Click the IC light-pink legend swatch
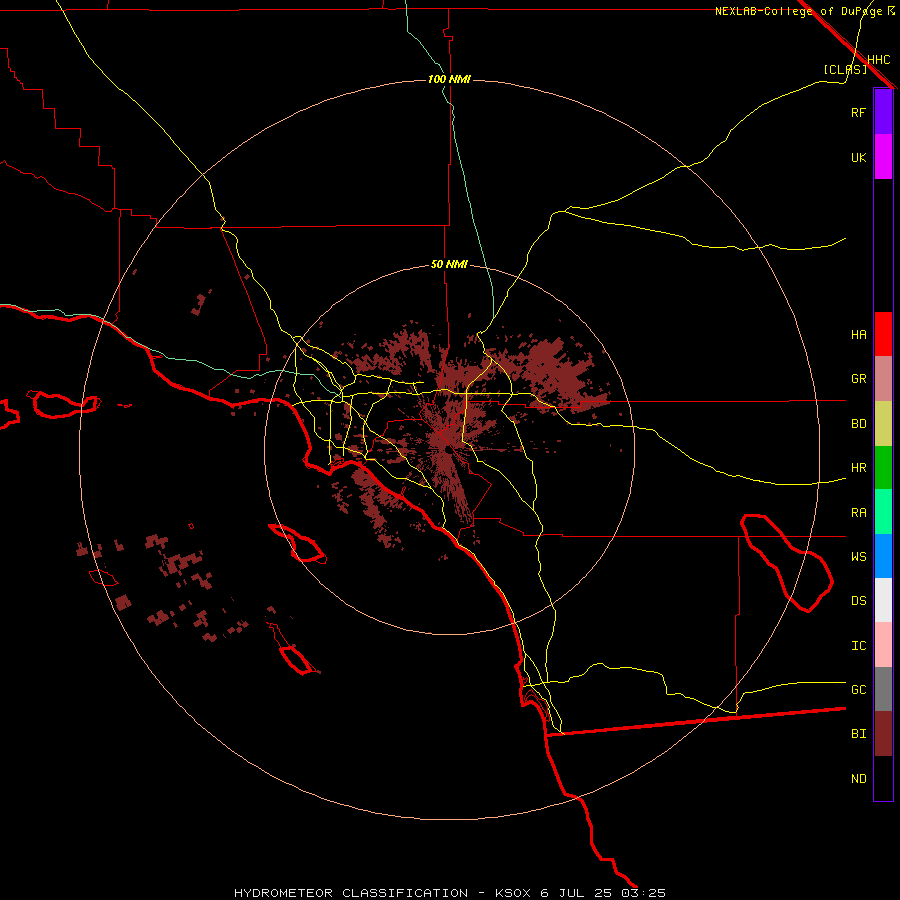 [883, 645]
